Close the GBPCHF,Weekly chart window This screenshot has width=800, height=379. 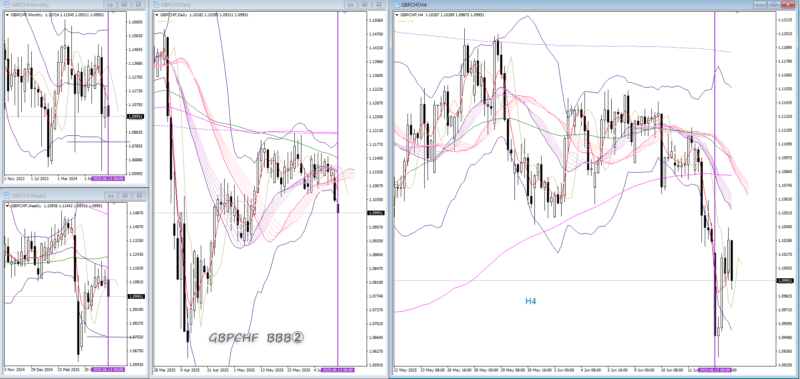coord(138,195)
